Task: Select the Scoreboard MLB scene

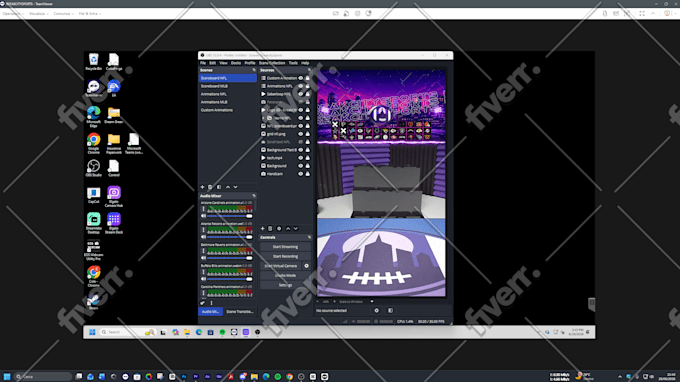Action: tap(228, 86)
